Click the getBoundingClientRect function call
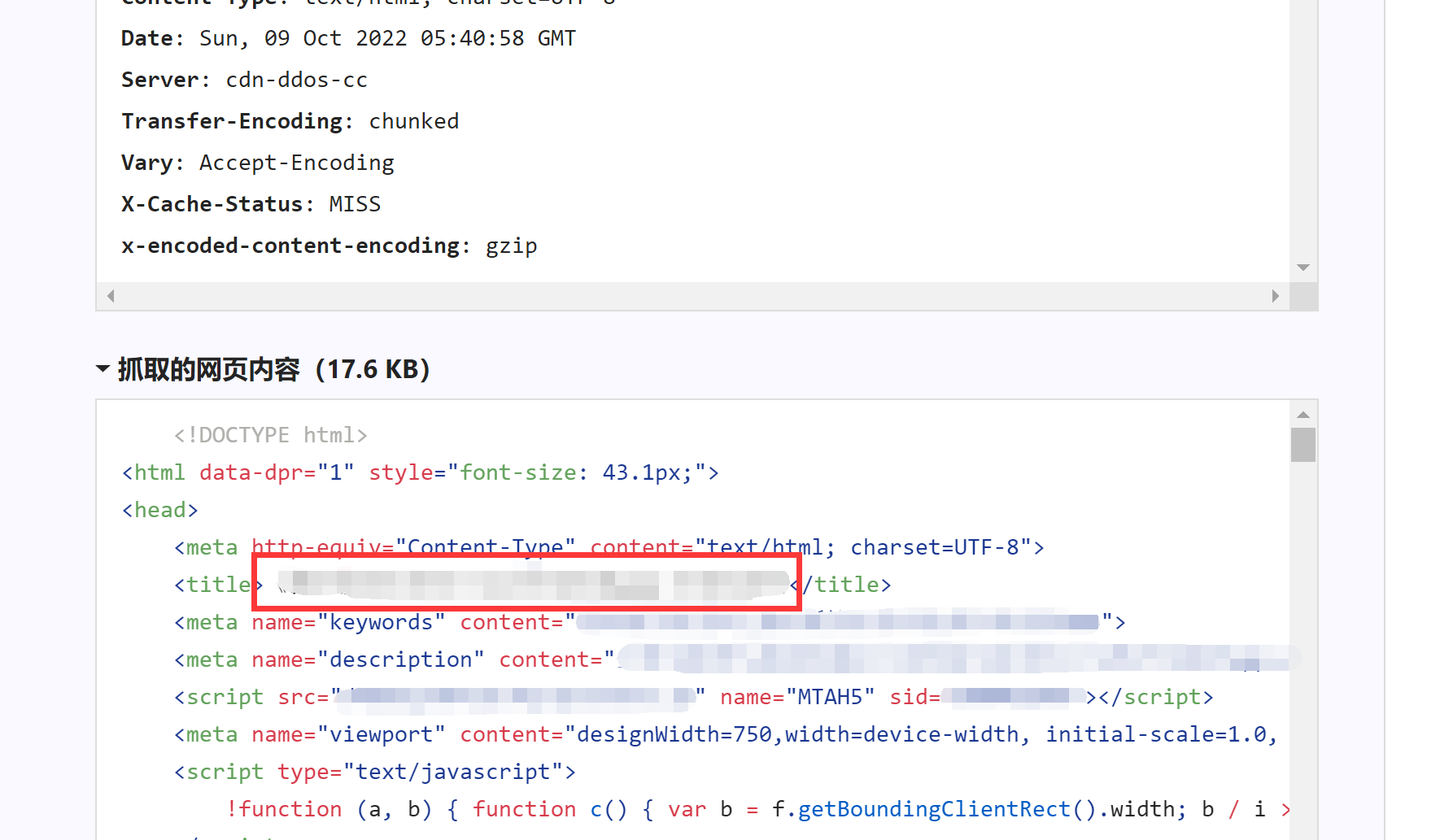Screen dimensions: 1440x840 (x=933, y=809)
